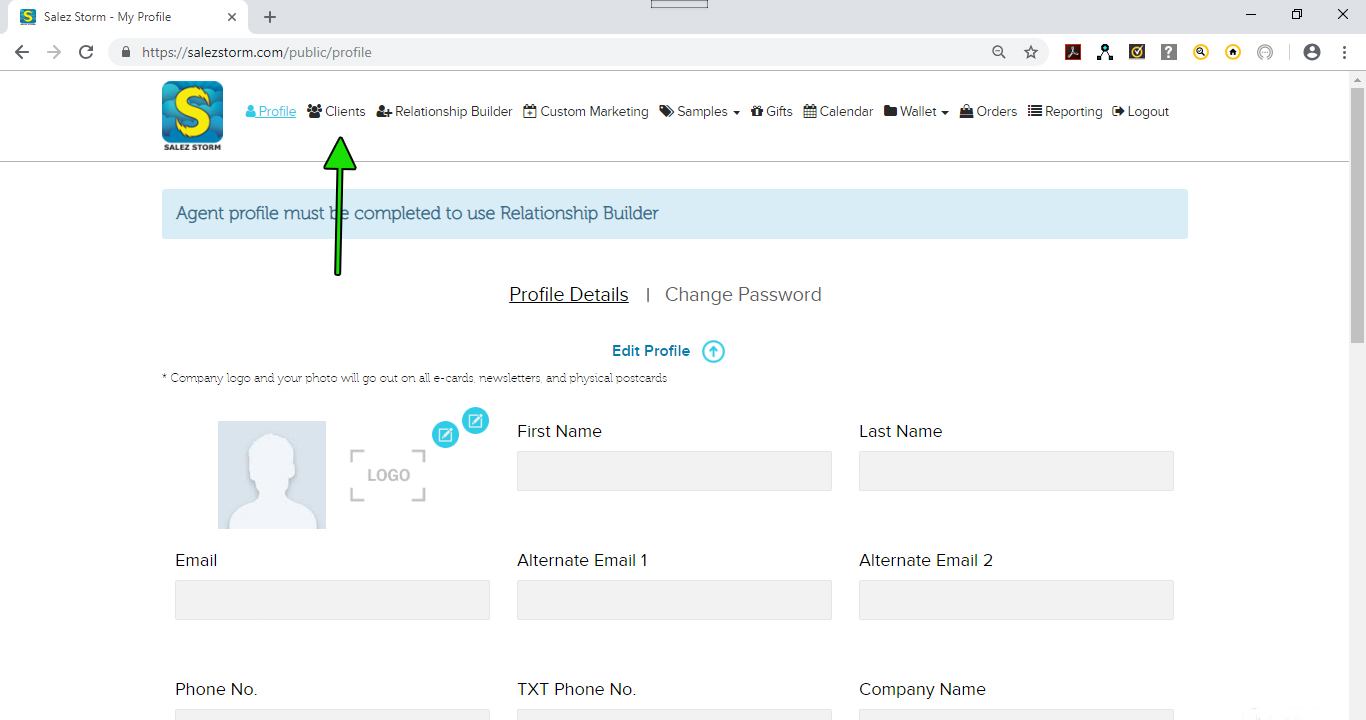Click the Logout link

pos(1140,112)
